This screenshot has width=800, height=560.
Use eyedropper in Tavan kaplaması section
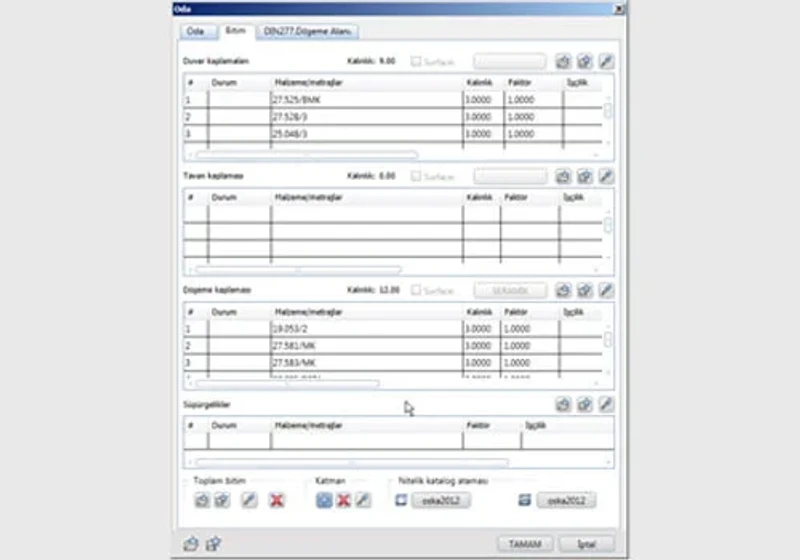(x=606, y=176)
